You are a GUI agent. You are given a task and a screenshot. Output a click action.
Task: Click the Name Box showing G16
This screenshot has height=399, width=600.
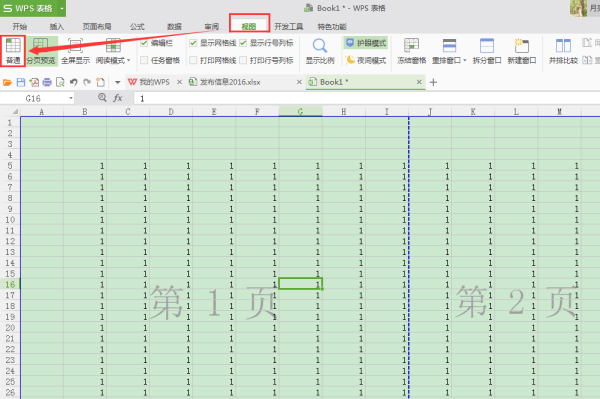pos(34,98)
